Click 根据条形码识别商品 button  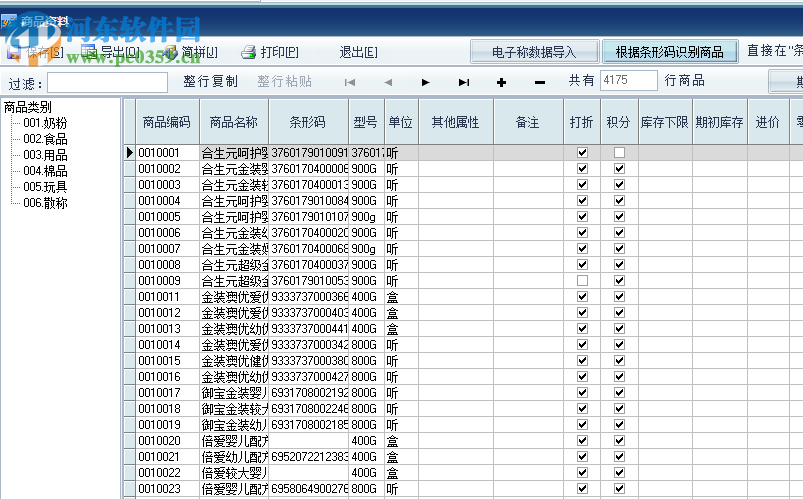coord(670,52)
